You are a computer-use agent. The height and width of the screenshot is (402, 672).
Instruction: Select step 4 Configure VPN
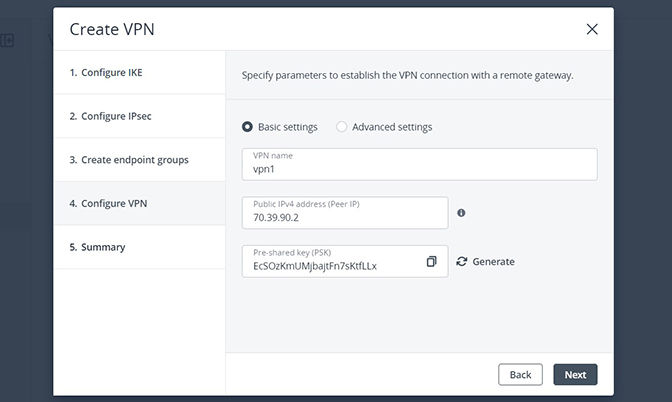tap(140, 204)
